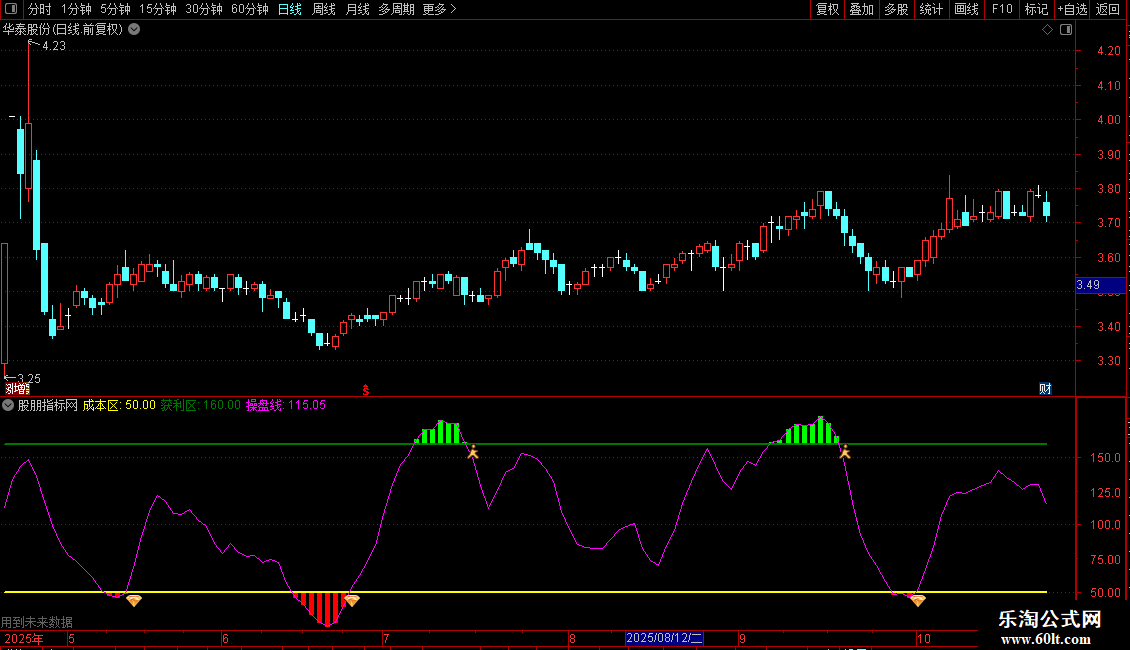1130x650 pixels.
Task: Click the 财 finance marker icon
Action: (x=1045, y=389)
